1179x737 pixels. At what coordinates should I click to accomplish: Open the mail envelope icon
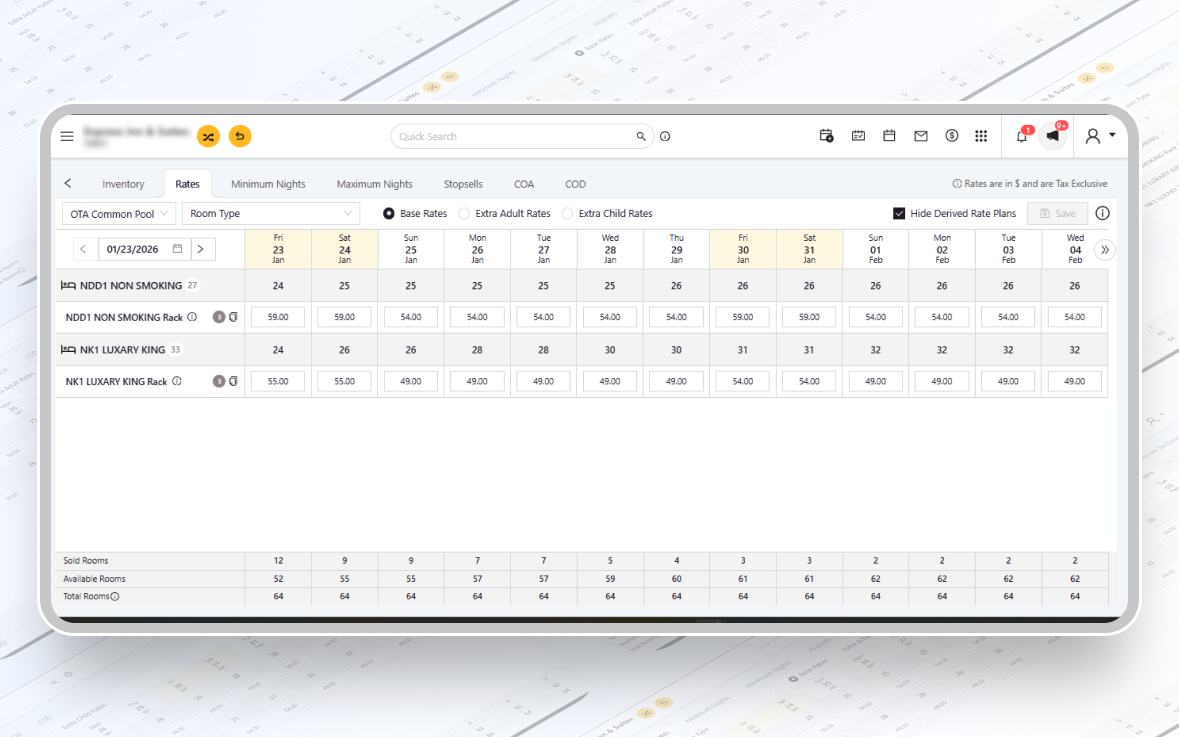pos(920,136)
